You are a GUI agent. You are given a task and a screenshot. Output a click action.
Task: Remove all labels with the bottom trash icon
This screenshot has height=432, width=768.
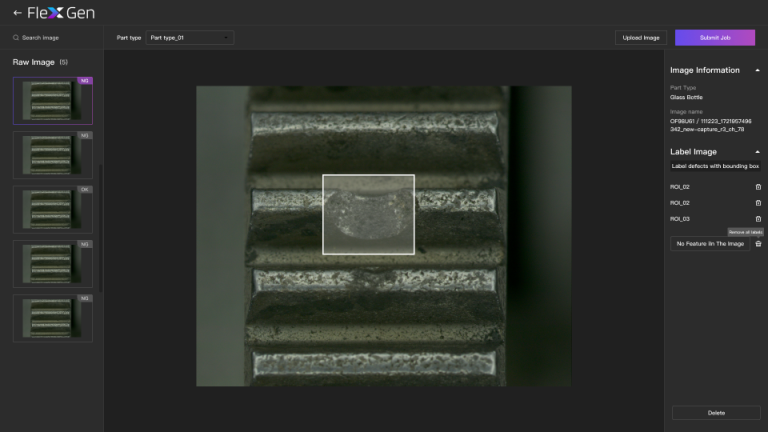757,244
